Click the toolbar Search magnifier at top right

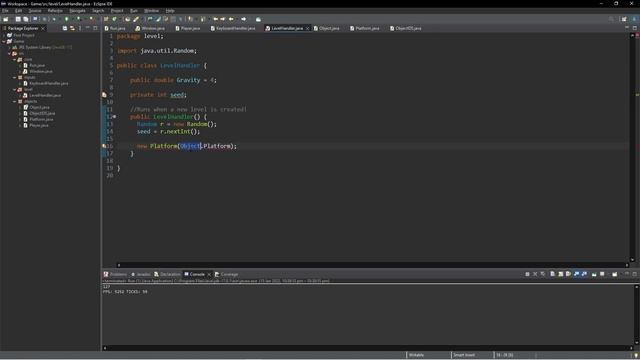[611, 19]
